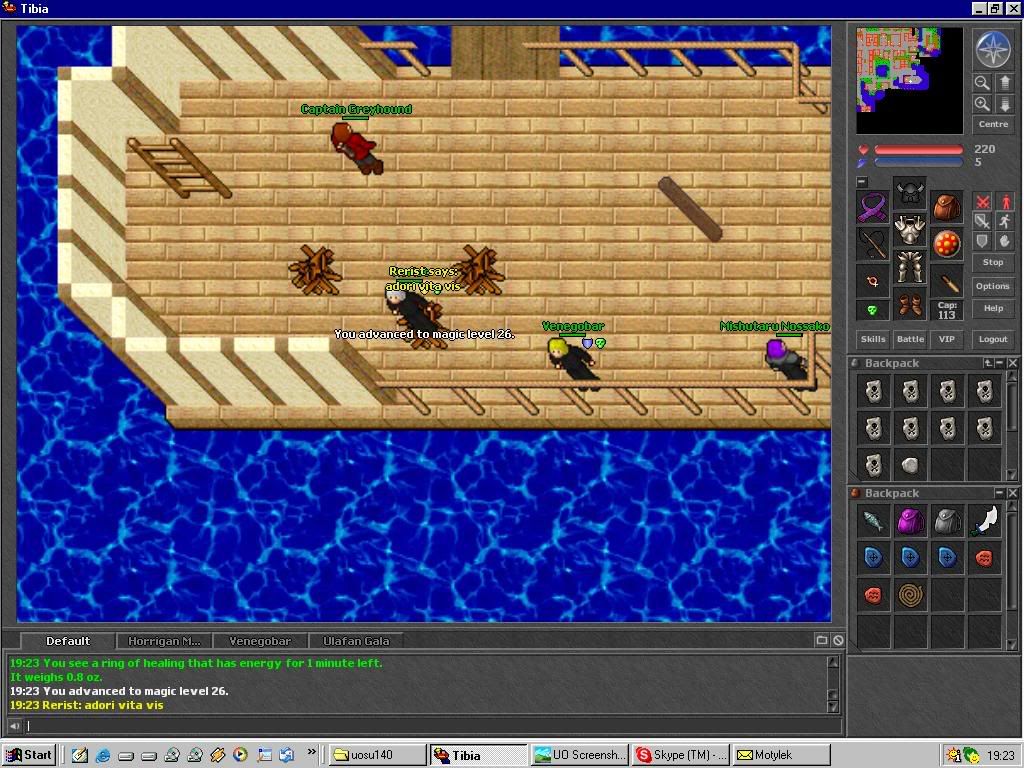Open the Ulafan Gala chat tab

356,641
